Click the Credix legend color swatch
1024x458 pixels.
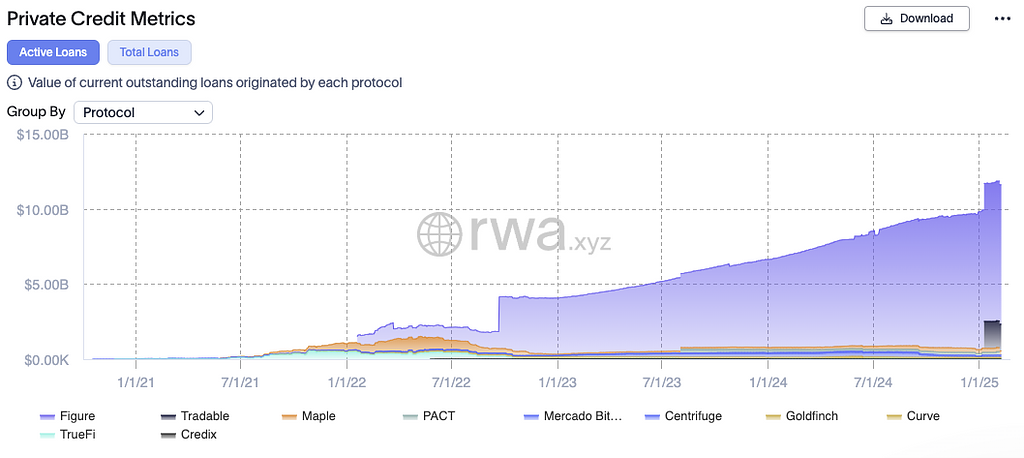[x=167, y=435]
